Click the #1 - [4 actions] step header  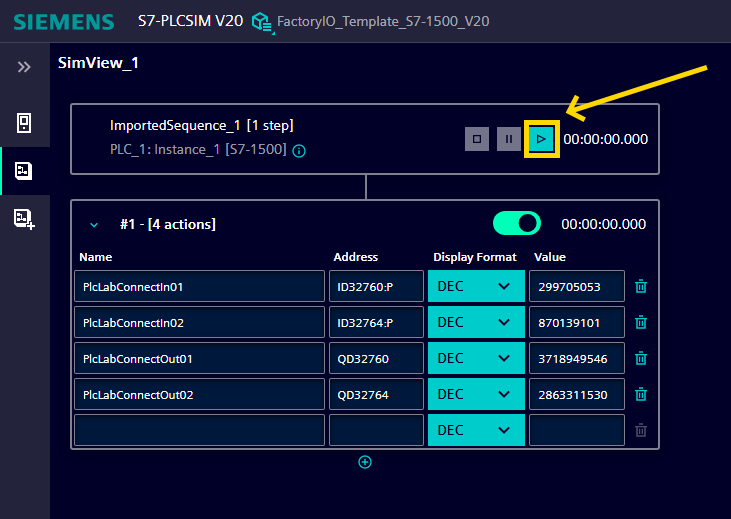(168, 225)
